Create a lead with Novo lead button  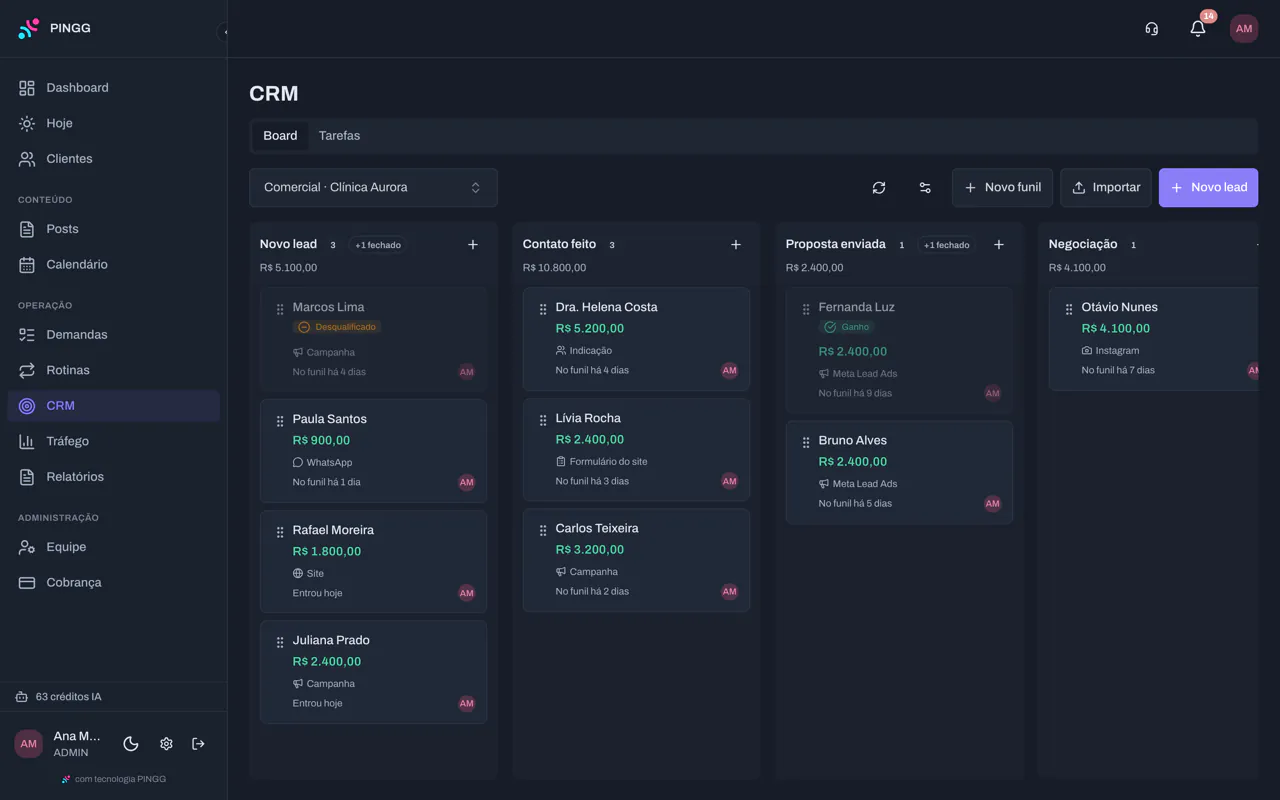click(x=1209, y=188)
